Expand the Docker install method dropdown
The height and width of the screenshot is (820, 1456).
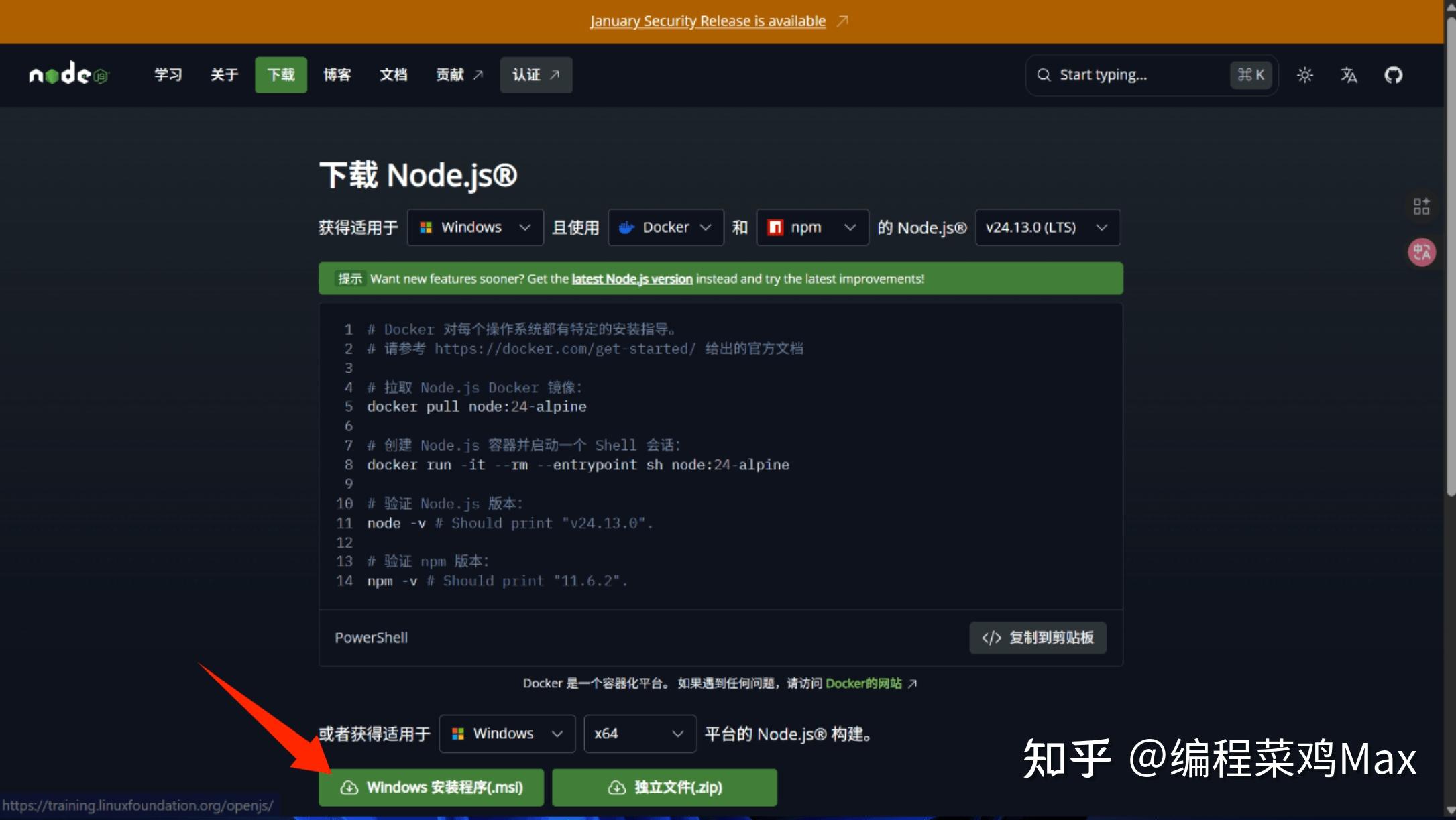tap(665, 227)
